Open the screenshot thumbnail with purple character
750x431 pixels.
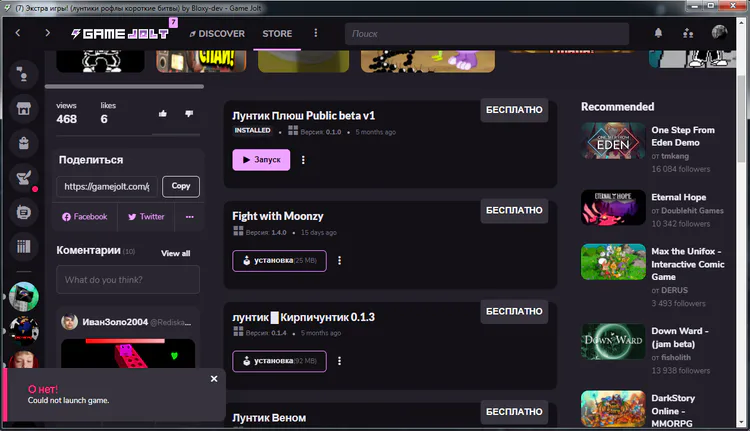(428, 61)
